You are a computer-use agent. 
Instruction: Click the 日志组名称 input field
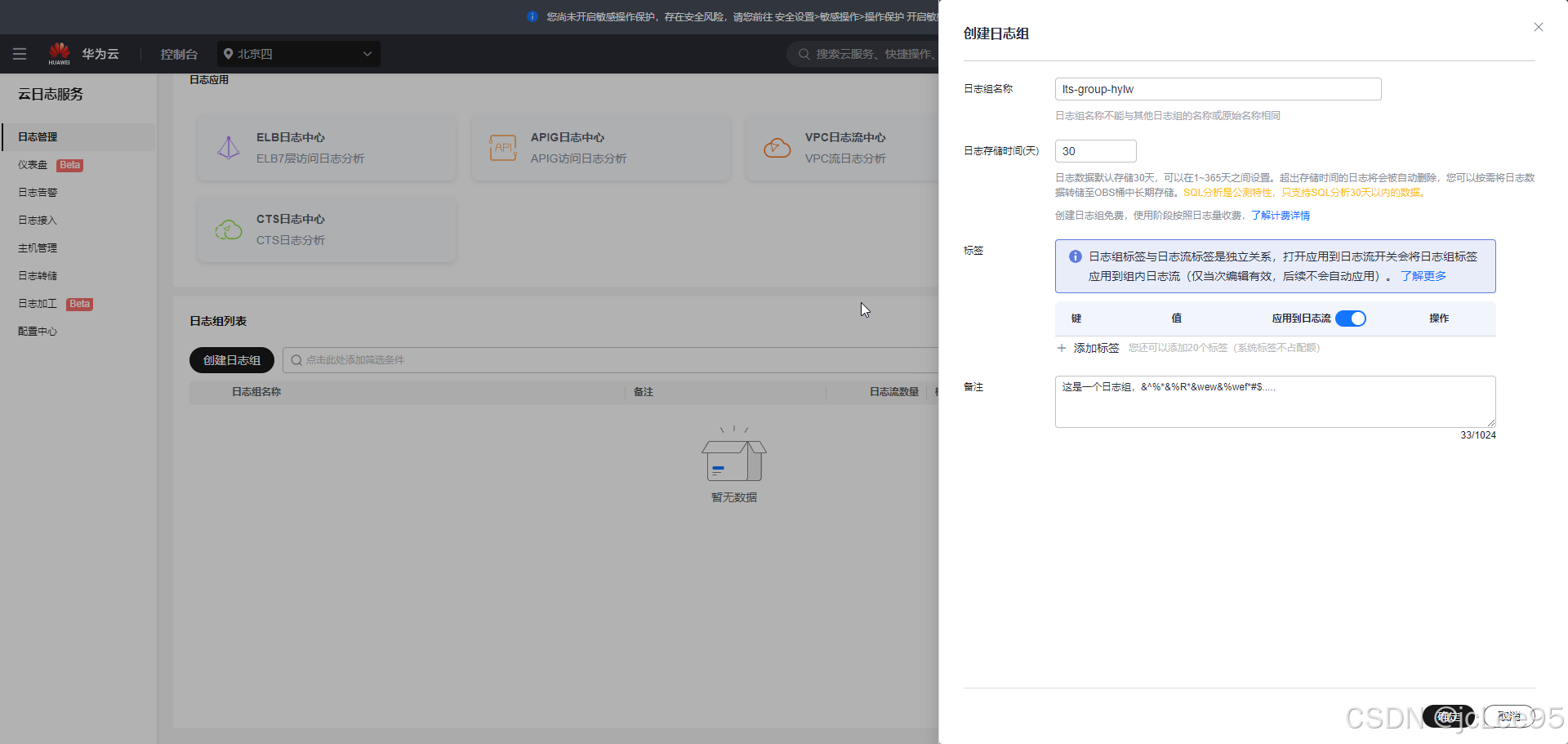(1218, 89)
